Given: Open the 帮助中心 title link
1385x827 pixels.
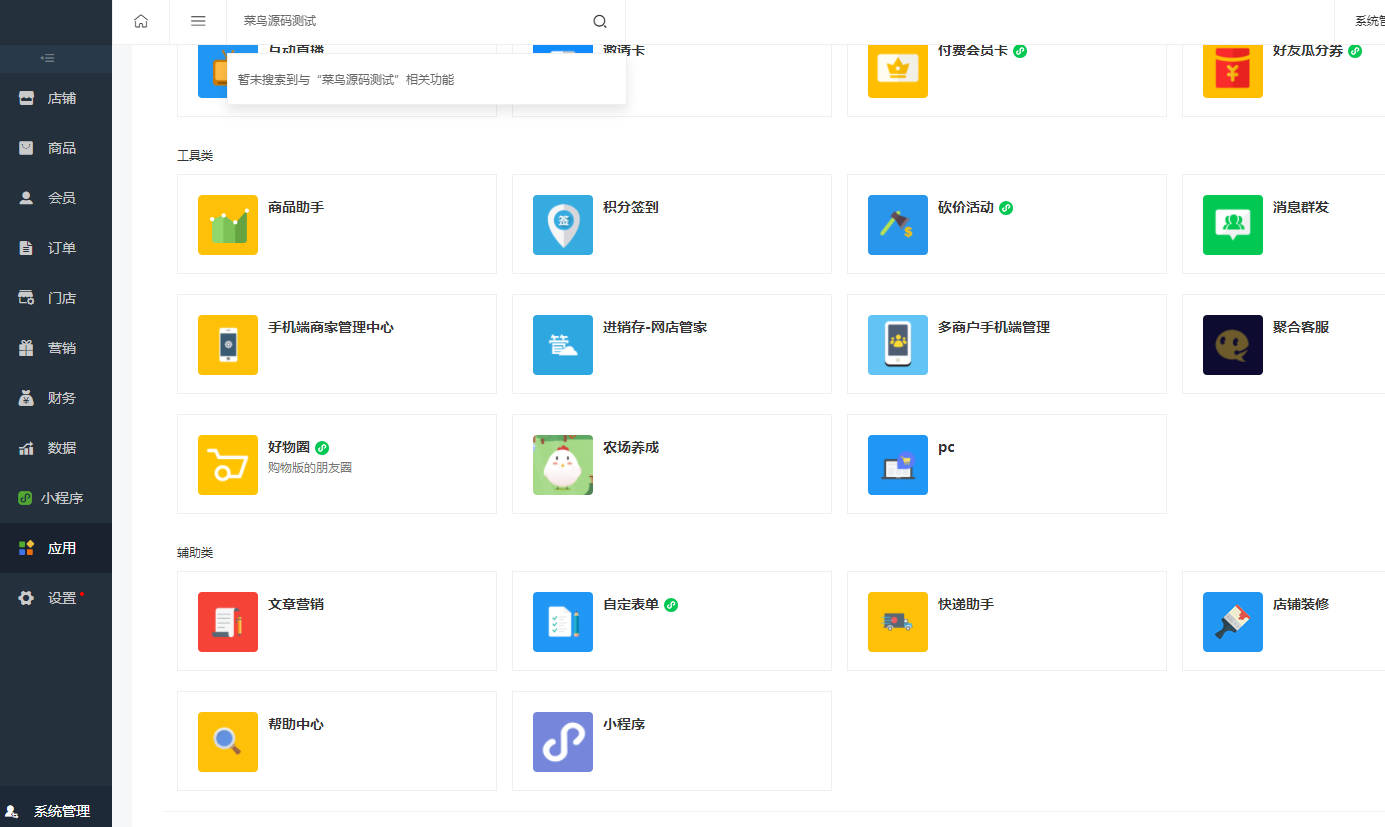Looking at the screenshot, I should [296, 724].
